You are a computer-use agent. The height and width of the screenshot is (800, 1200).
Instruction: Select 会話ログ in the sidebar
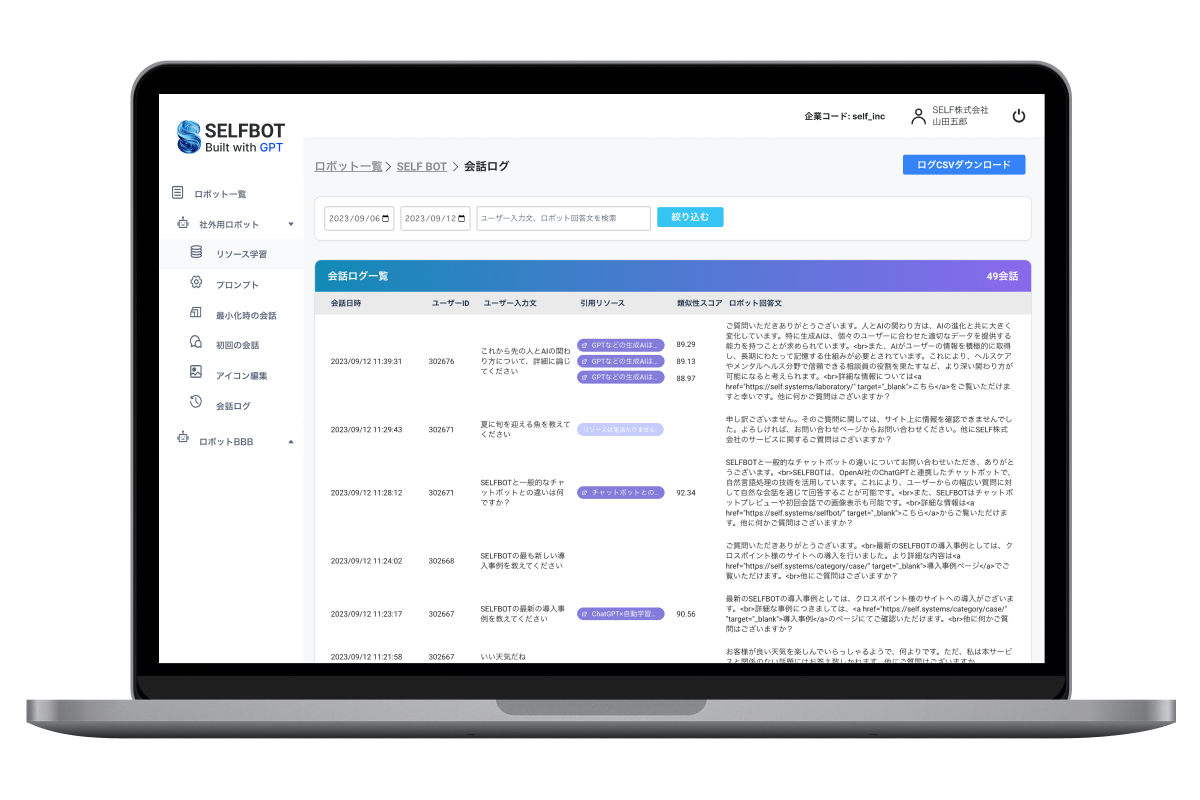click(233, 406)
